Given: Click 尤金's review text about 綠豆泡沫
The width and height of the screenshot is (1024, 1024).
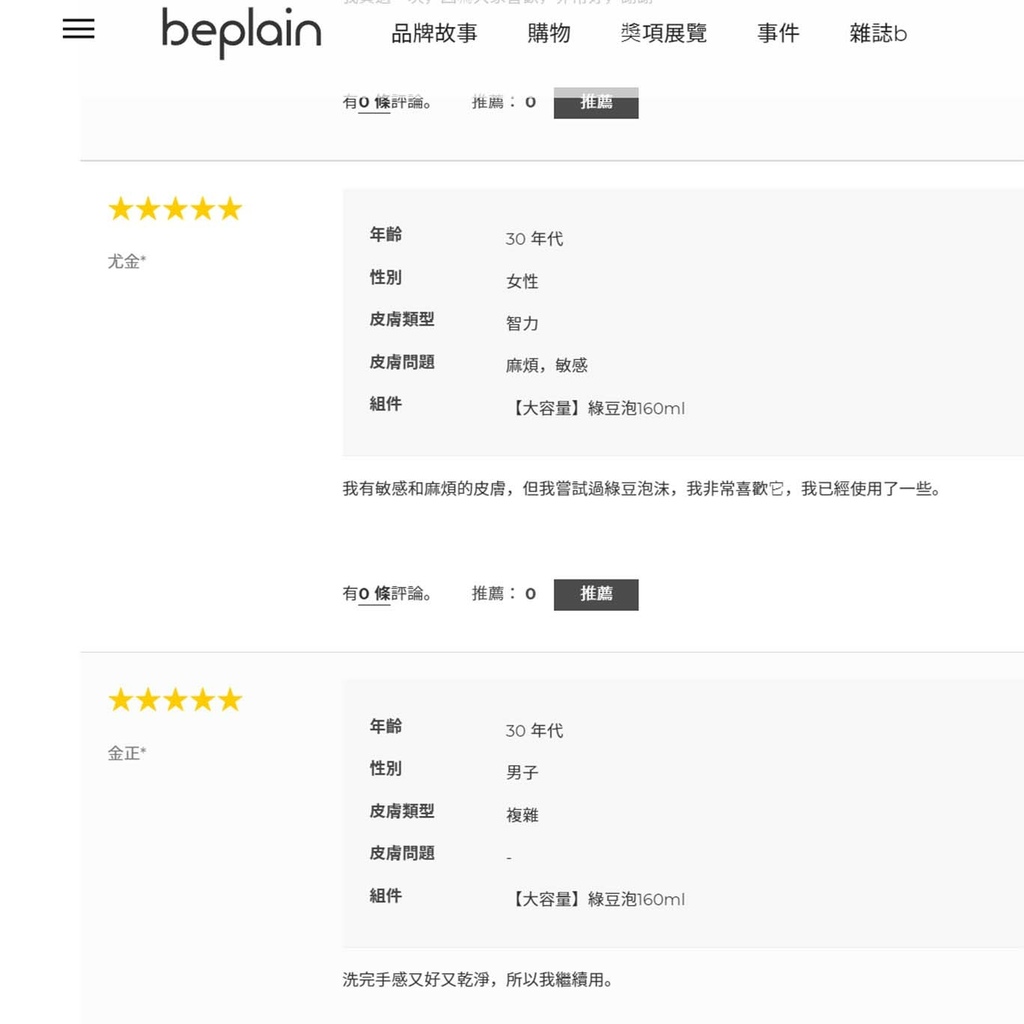Looking at the screenshot, I should point(641,488).
